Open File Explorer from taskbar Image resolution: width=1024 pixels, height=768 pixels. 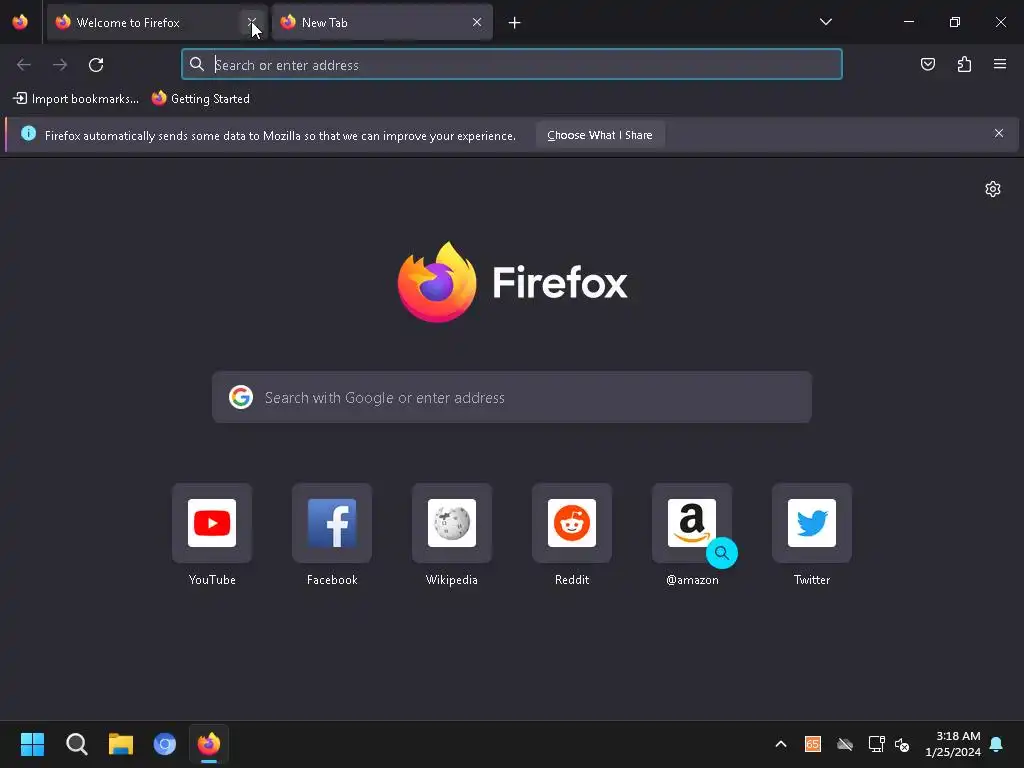tap(121, 744)
